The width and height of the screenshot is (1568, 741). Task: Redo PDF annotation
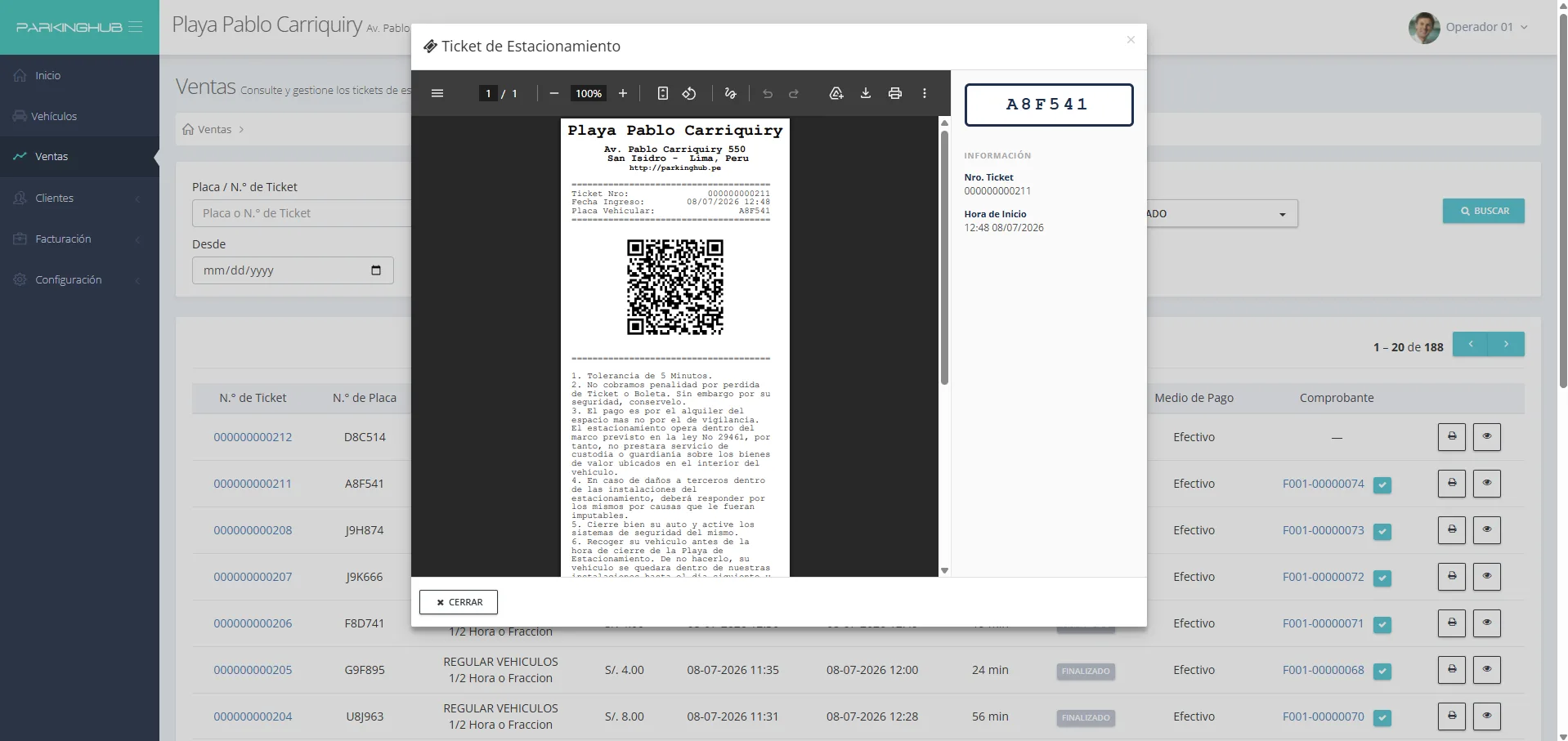[794, 93]
